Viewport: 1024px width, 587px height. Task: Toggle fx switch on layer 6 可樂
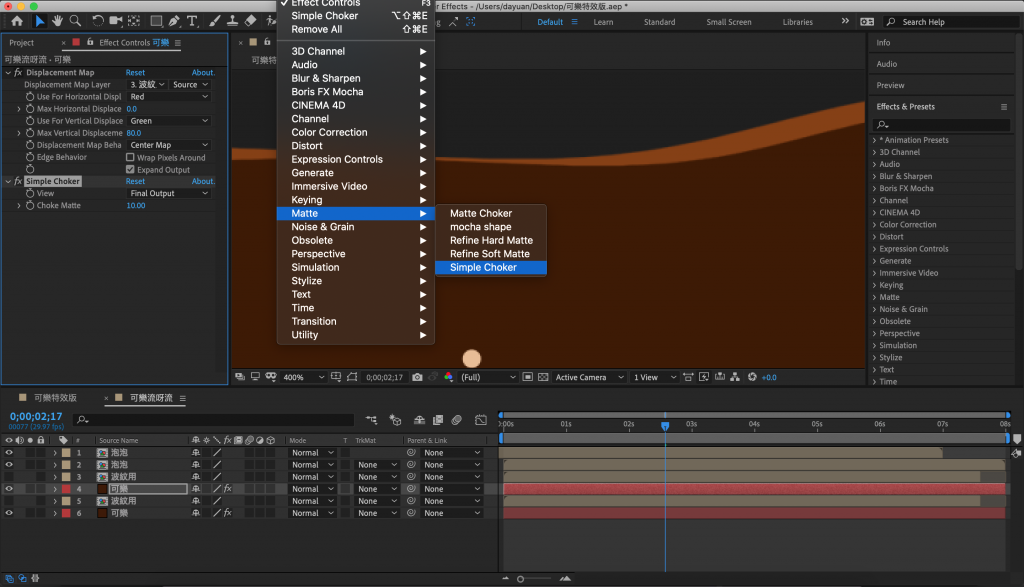click(228, 513)
